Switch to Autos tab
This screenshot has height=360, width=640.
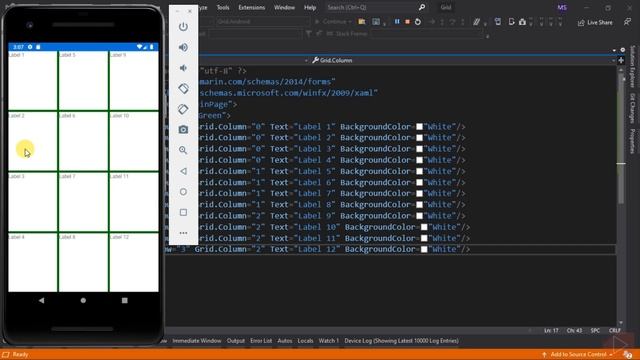tap(284, 341)
